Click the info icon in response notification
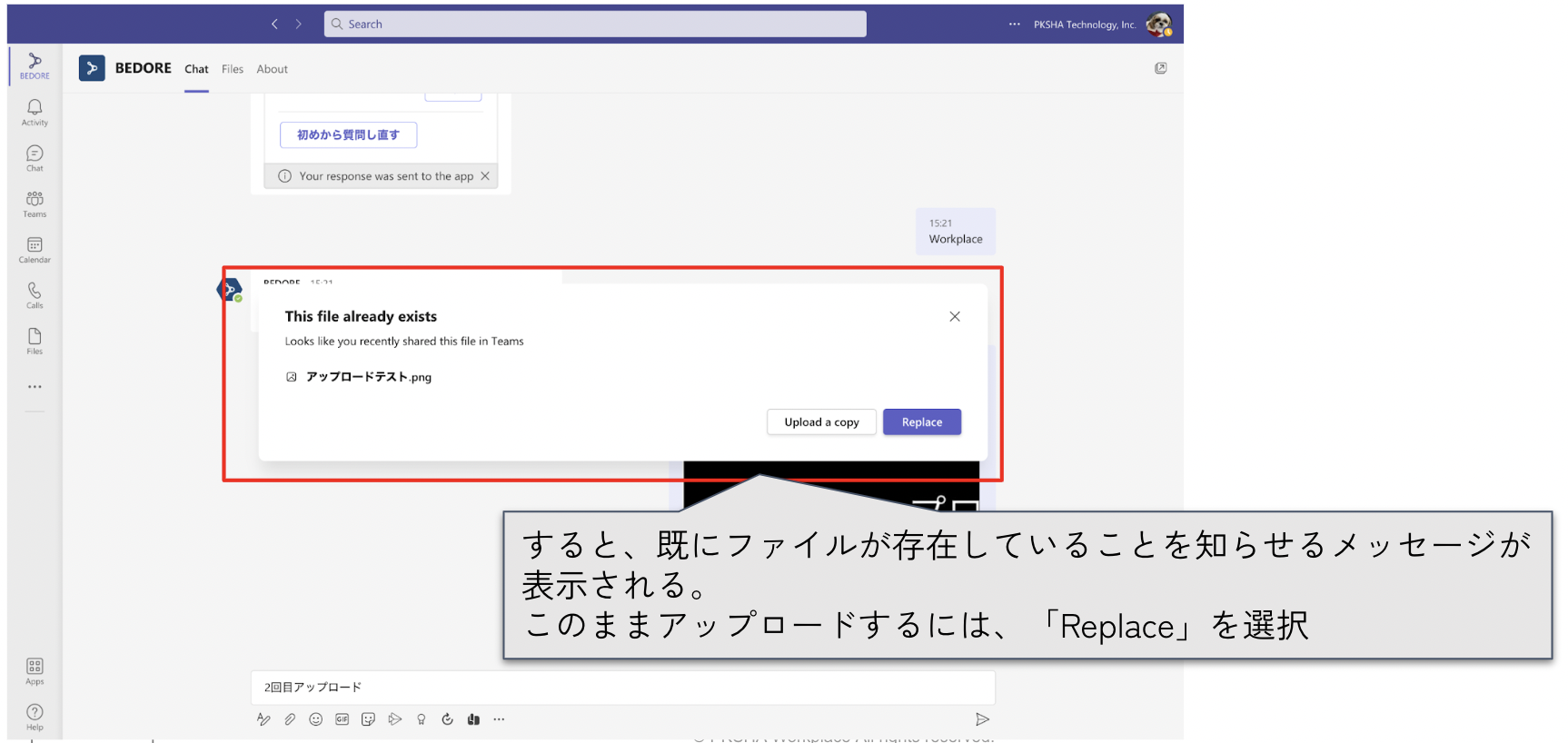The height and width of the screenshot is (743, 1568). [x=284, y=176]
